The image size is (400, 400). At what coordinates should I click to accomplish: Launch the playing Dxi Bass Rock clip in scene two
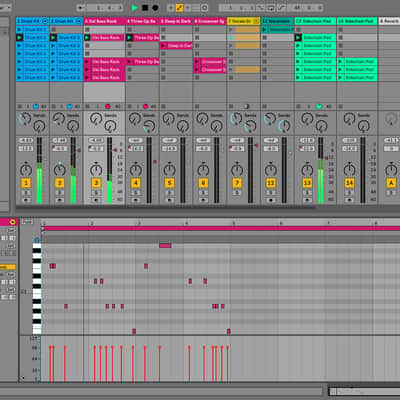click(87, 38)
